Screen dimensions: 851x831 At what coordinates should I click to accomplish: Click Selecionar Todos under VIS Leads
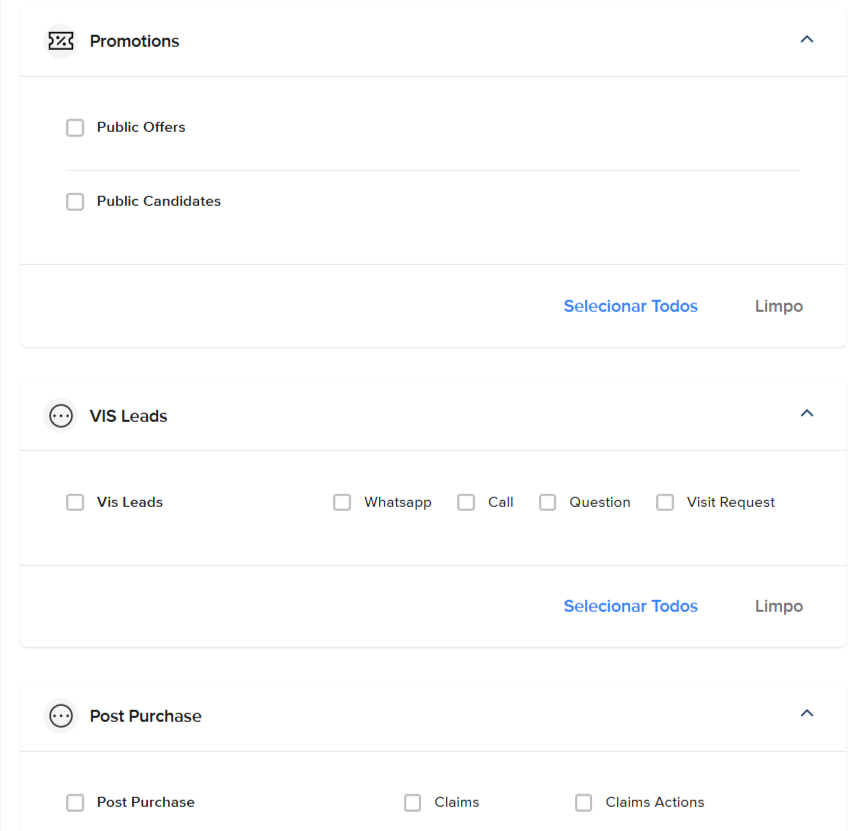631,606
